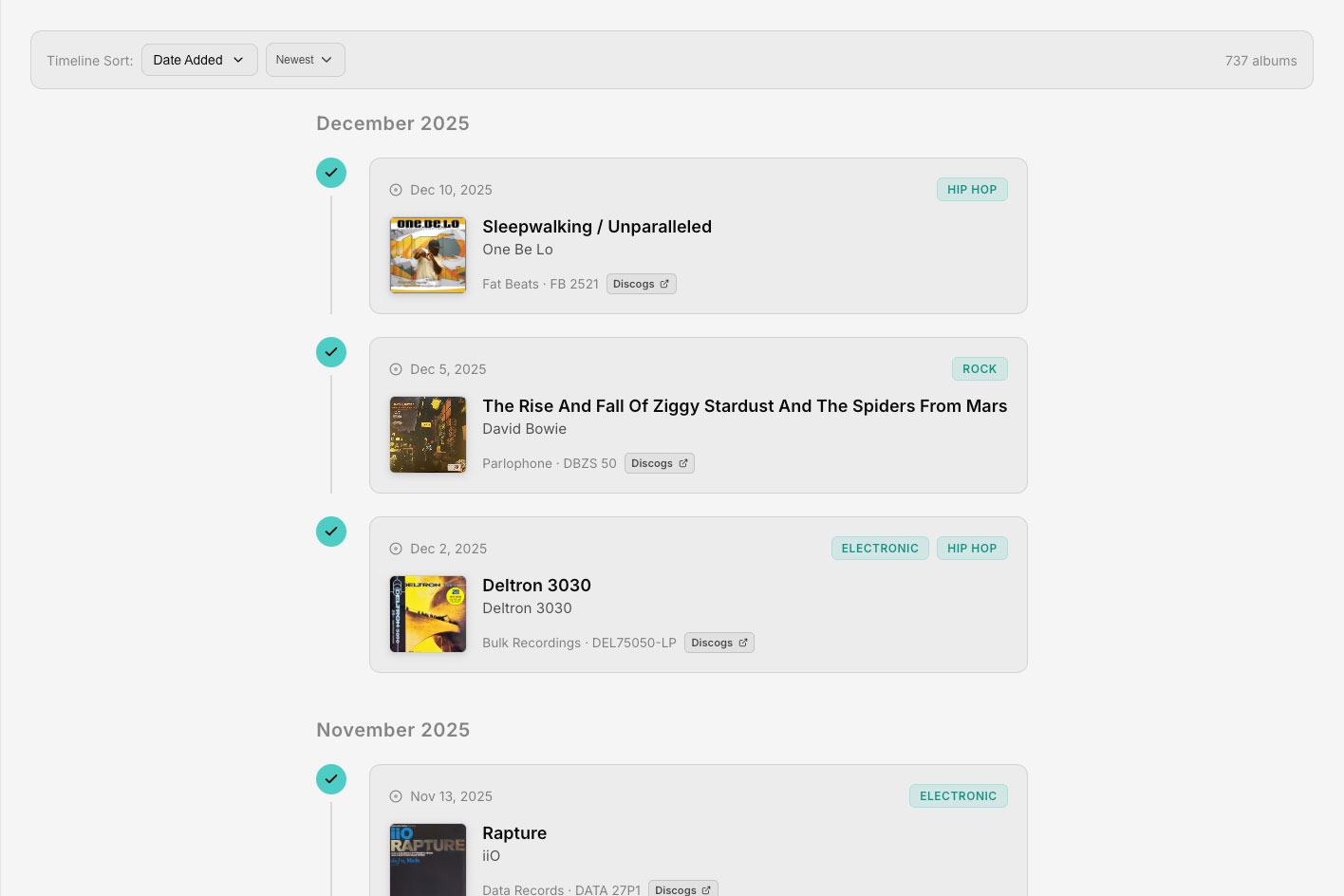
Task: Select the Hip Hop tag on Sleepwalking card
Action: 971,190
